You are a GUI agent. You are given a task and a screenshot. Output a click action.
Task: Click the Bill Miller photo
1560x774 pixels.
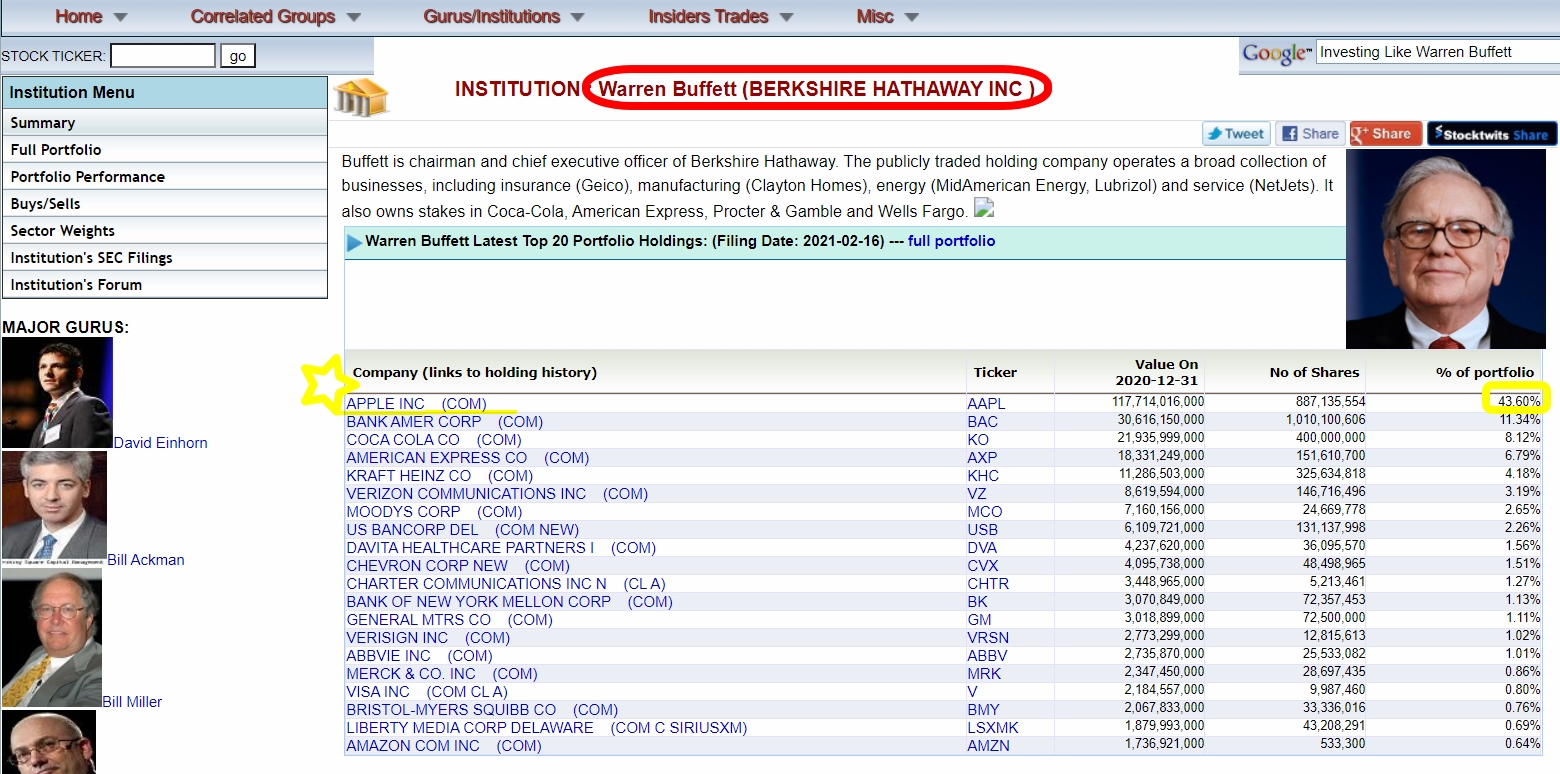(52, 637)
